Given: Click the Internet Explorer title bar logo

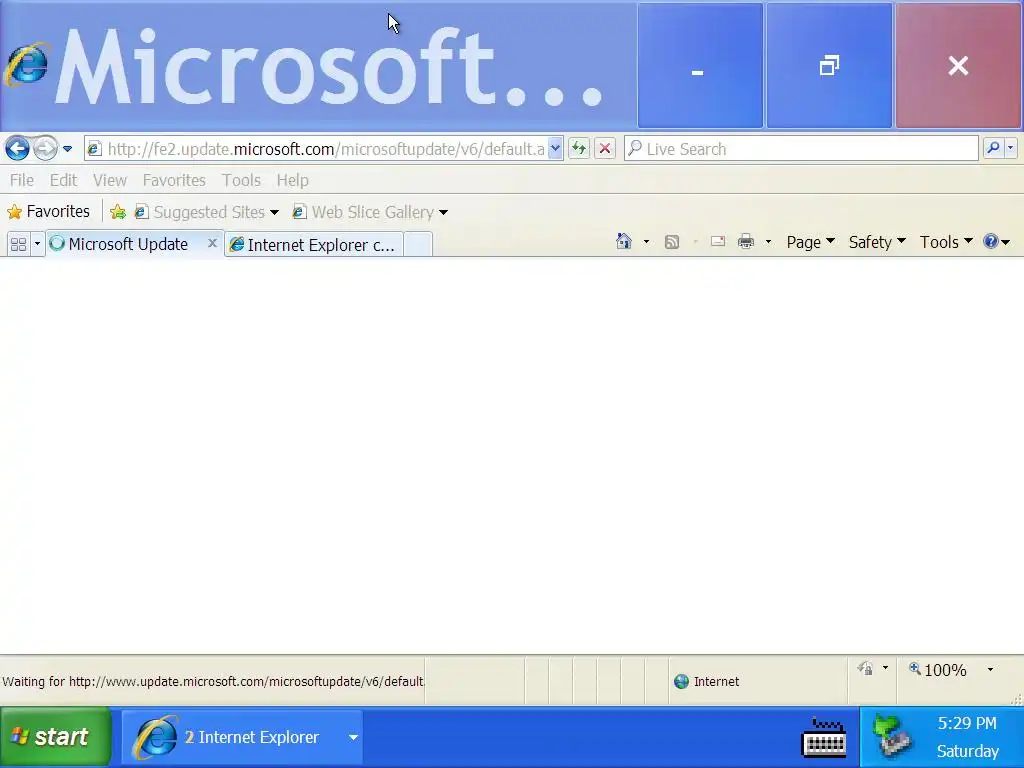Looking at the screenshot, I should click(x=27, y=64).
